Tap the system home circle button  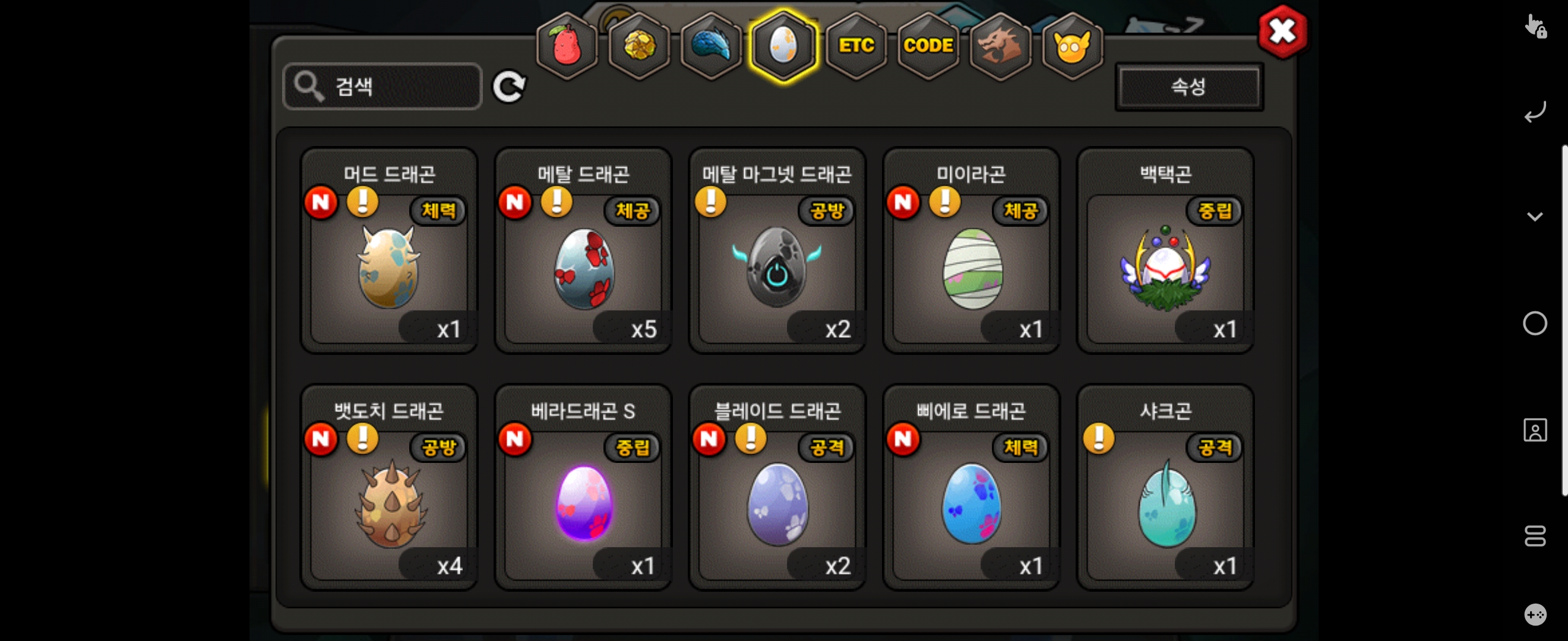(1535, 323)
